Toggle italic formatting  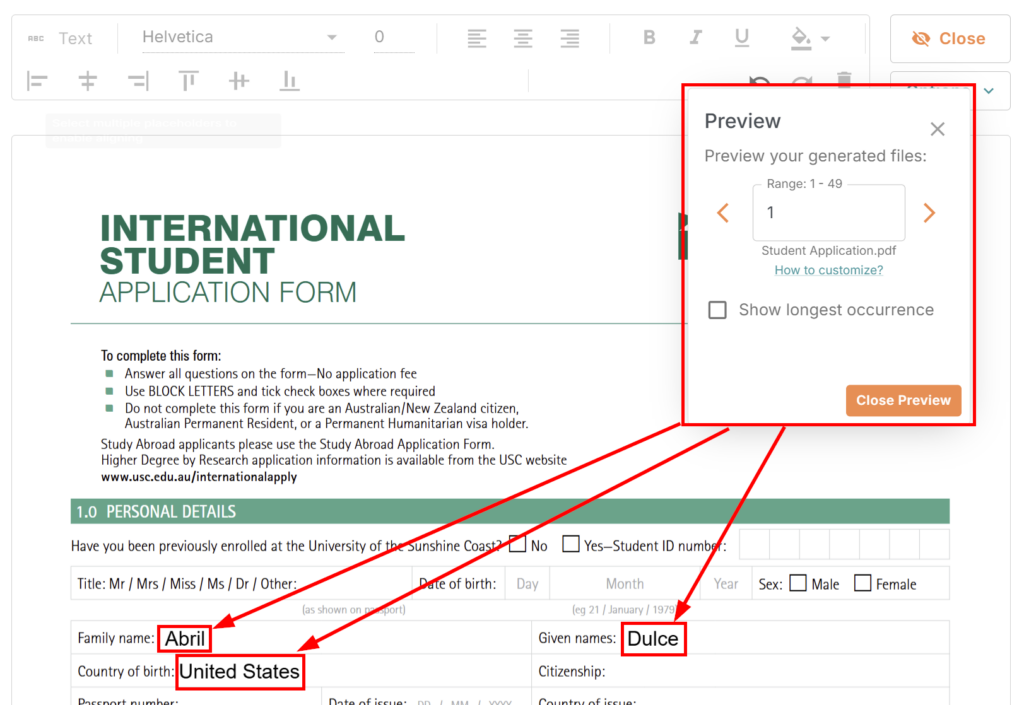696,38
